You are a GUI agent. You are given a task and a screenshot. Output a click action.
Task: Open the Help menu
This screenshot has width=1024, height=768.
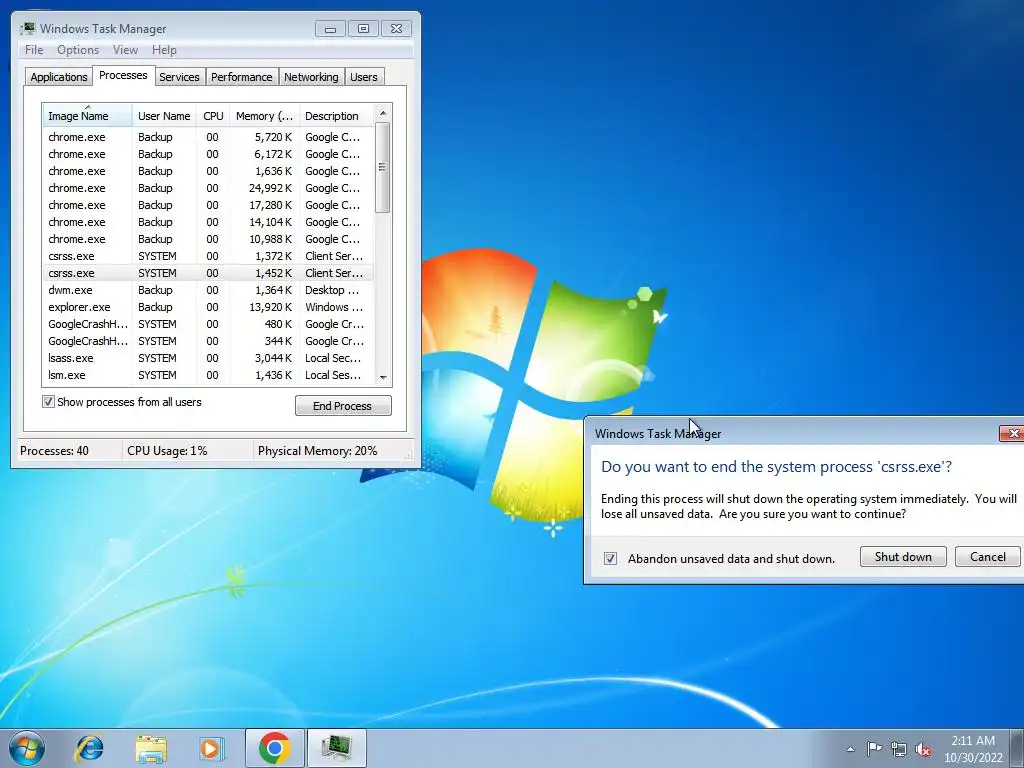164,50
